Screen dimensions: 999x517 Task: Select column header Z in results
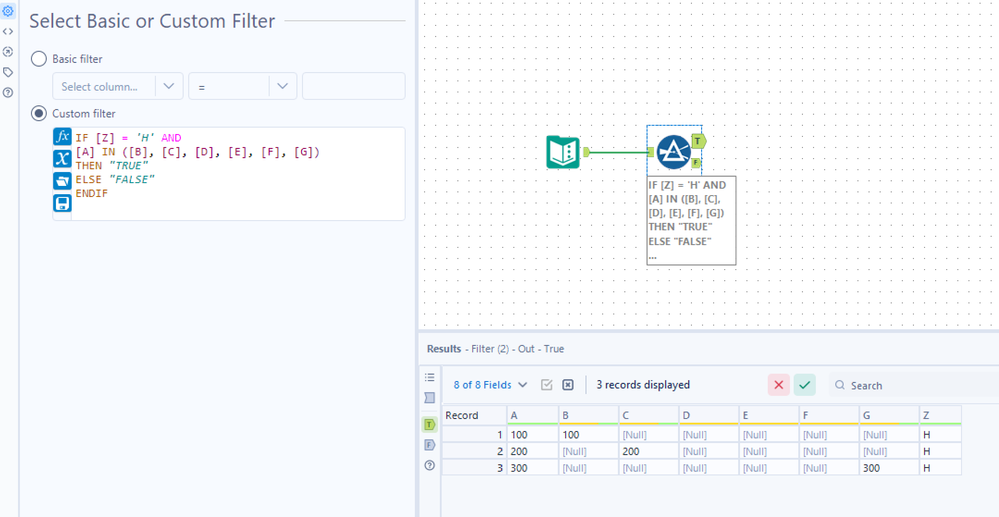pos(940,416)
